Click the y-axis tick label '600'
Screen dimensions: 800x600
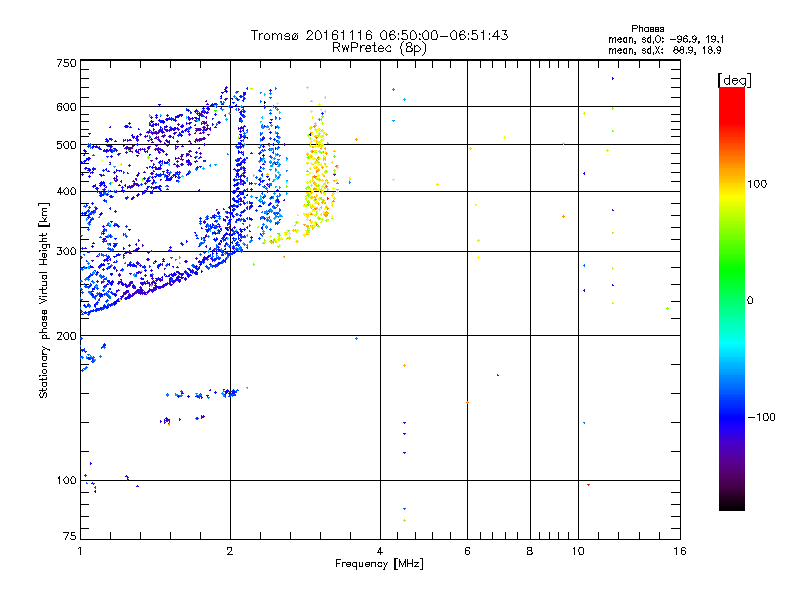click(66, 107)
